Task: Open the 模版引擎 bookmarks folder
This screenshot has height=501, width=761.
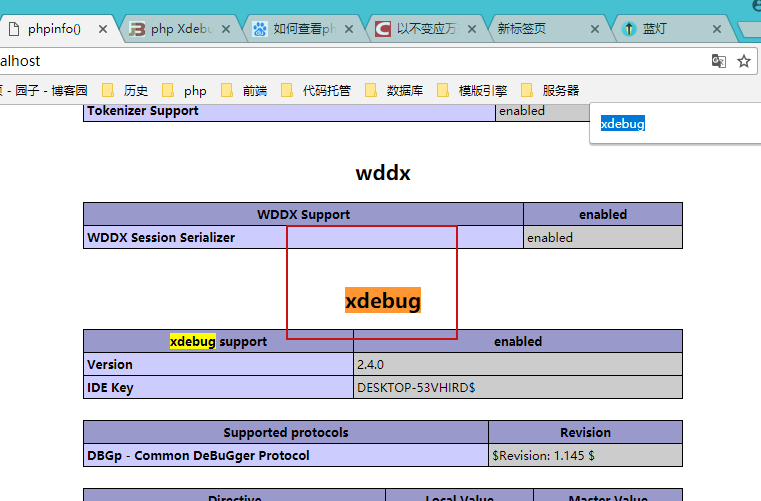Action: (x=472, y=90)
